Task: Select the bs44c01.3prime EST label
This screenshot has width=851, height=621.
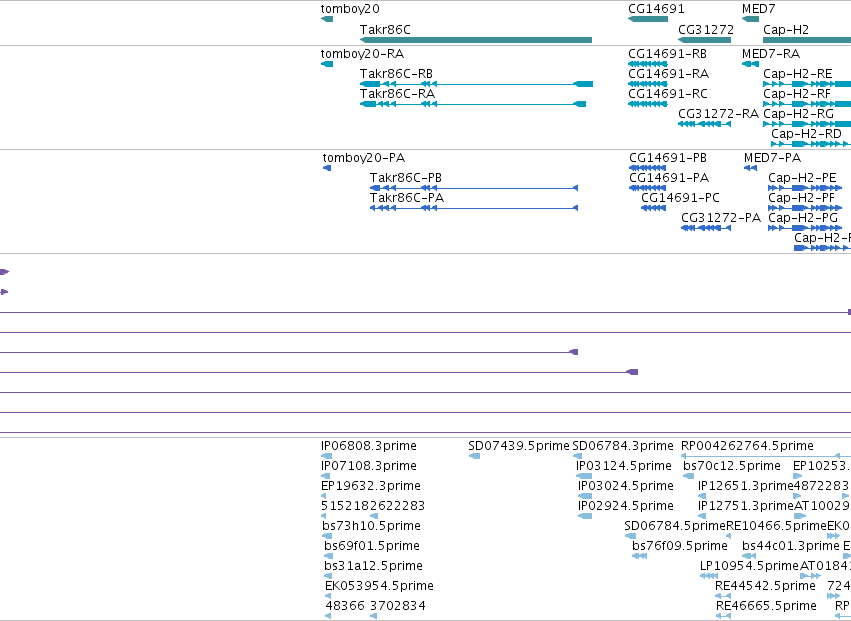Action: coord(791,546)
